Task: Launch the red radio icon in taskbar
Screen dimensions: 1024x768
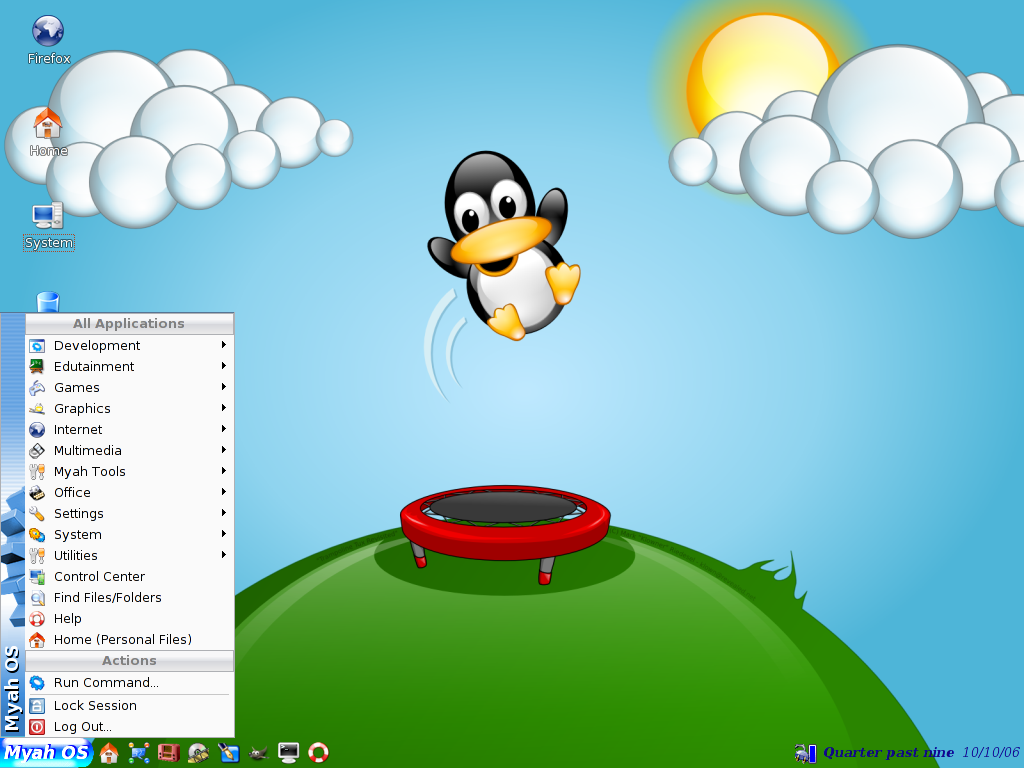Action: [168, 752]
